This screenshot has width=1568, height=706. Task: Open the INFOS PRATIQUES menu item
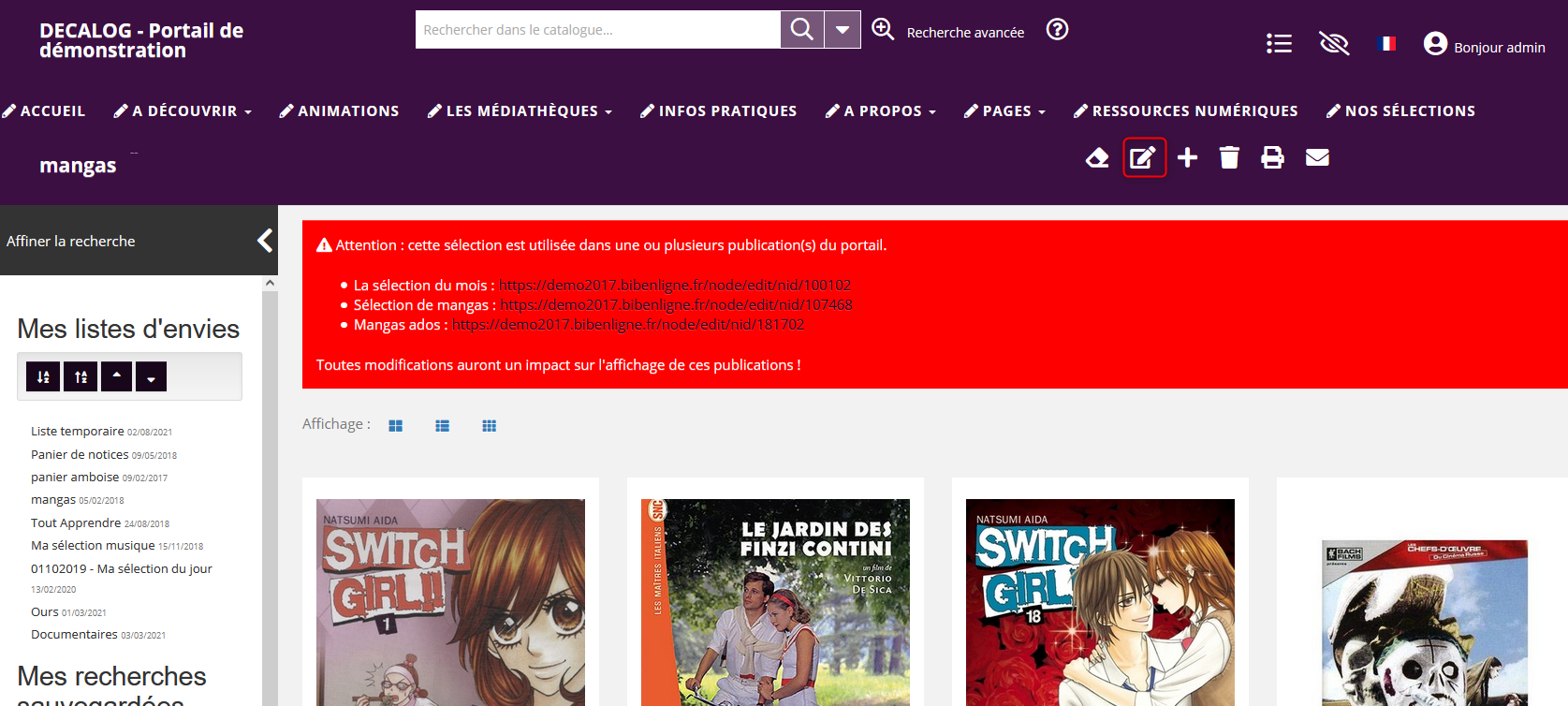click(727, 110)
